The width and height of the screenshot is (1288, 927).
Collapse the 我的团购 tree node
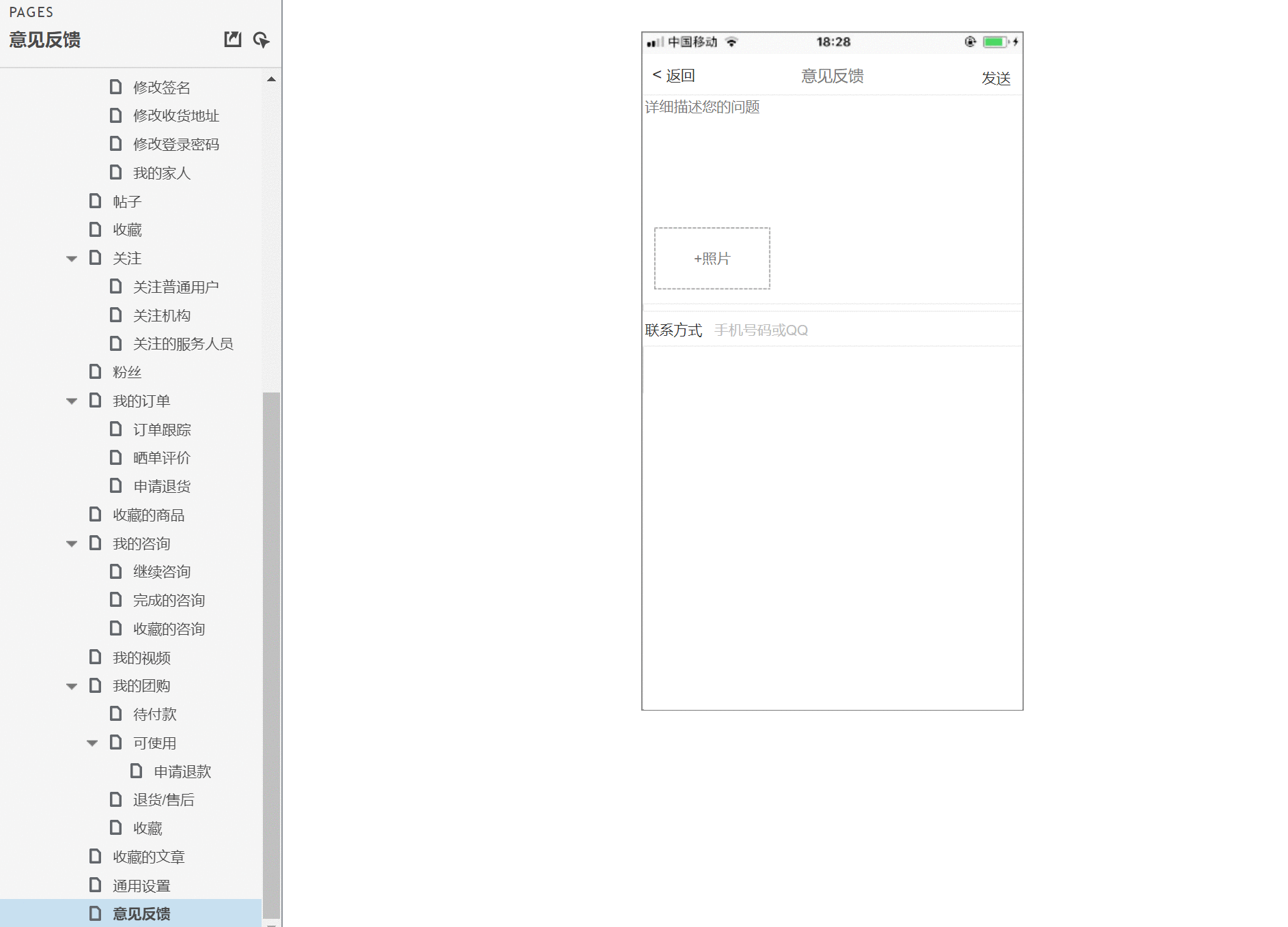pos(72,686)
